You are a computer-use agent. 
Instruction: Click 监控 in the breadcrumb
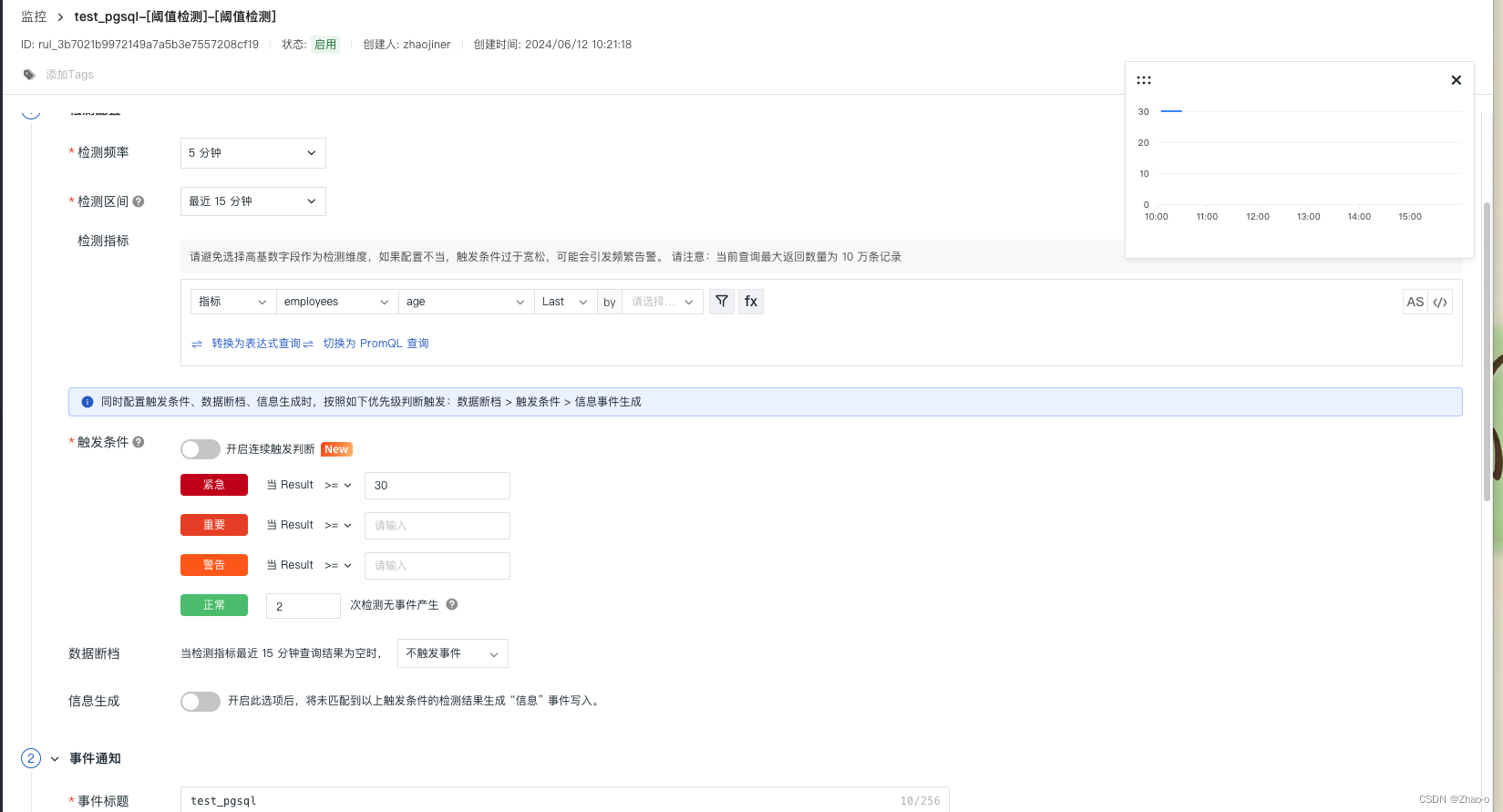click(x=34, y=16)
